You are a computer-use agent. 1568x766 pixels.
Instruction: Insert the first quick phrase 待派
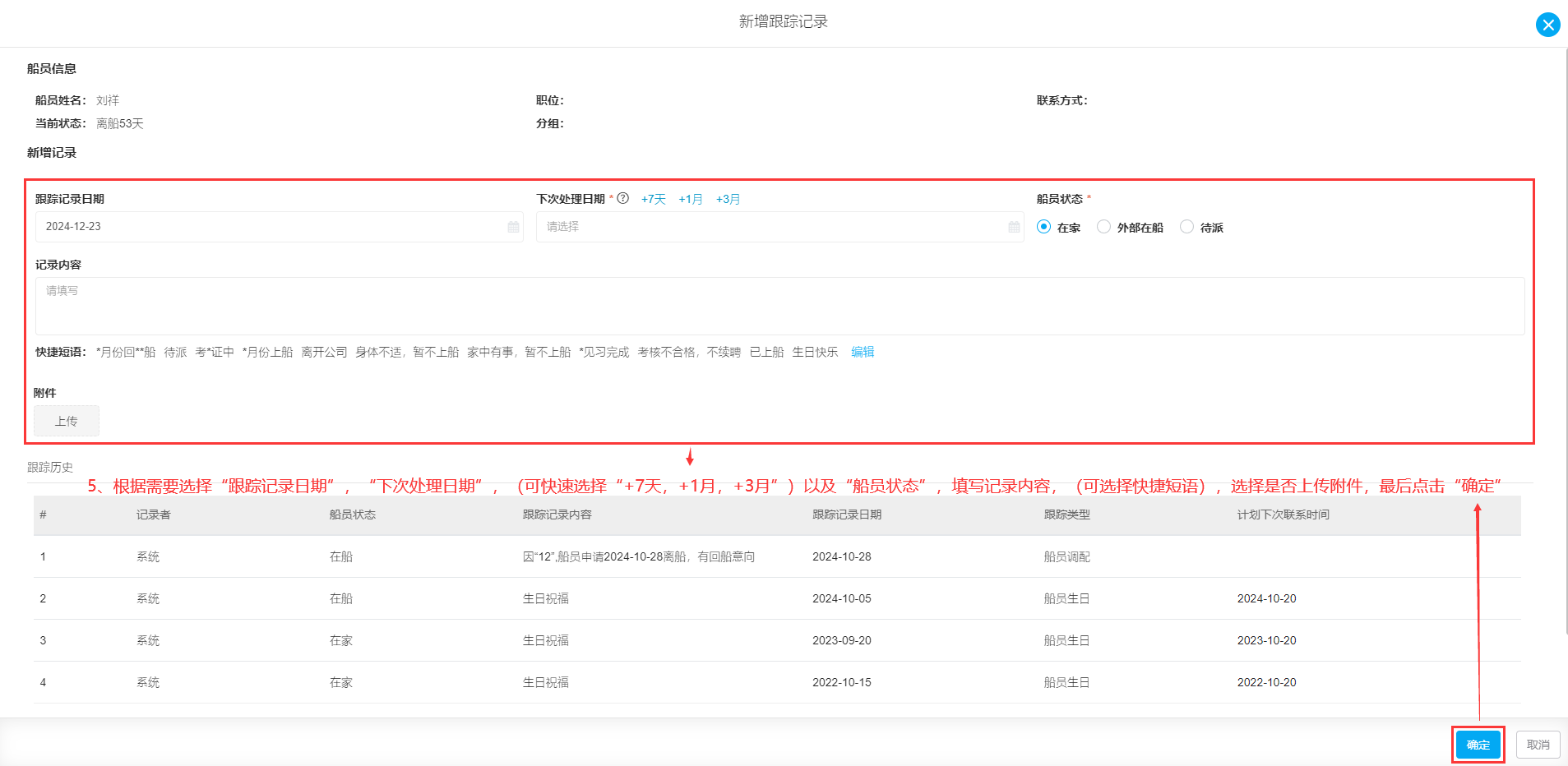pos(175,352)
